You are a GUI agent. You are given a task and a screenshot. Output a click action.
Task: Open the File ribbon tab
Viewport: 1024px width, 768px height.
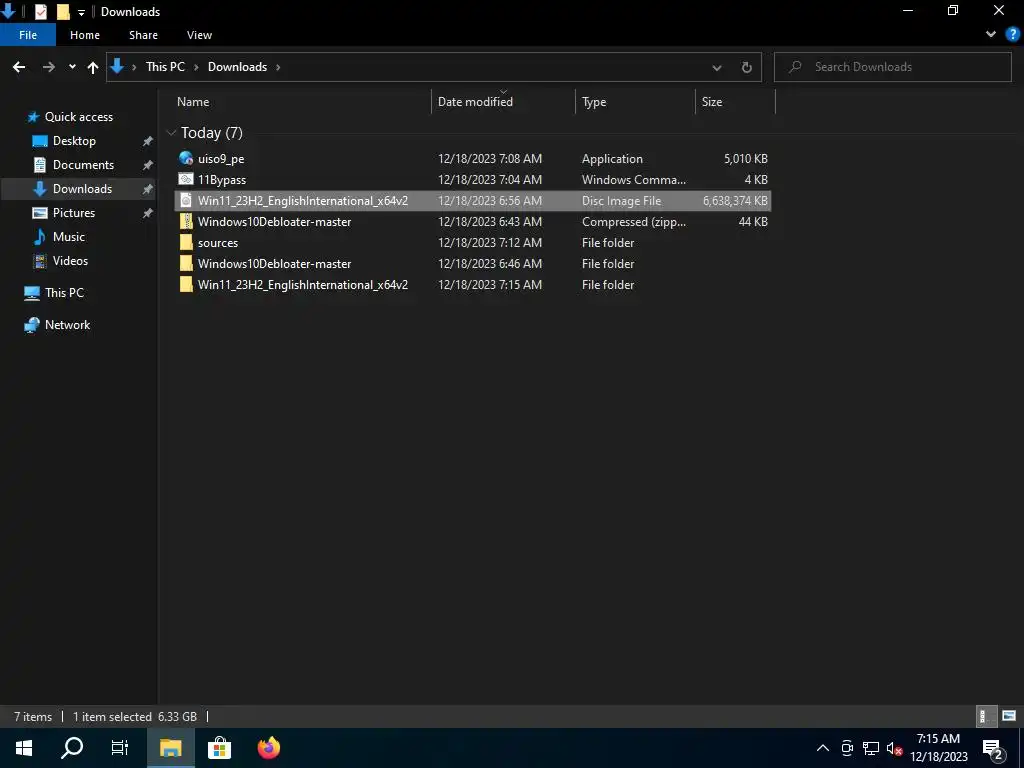click(27, 35)
